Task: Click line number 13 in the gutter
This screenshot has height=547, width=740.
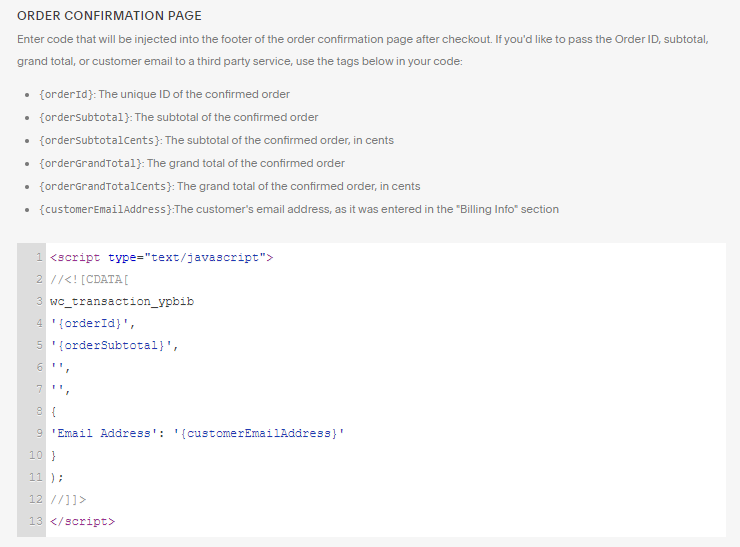Action: (36, 521)
